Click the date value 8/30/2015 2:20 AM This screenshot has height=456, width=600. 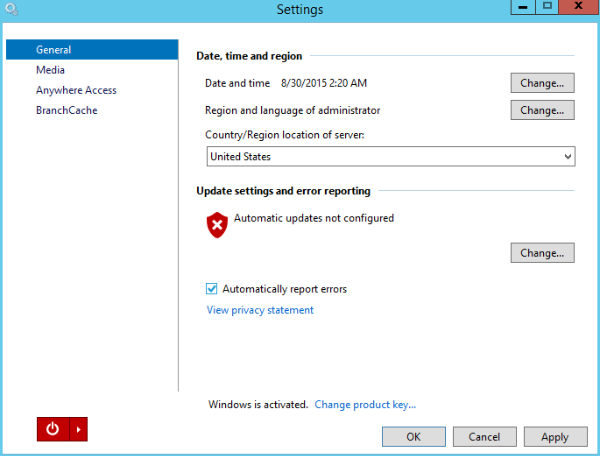point(324,83)
